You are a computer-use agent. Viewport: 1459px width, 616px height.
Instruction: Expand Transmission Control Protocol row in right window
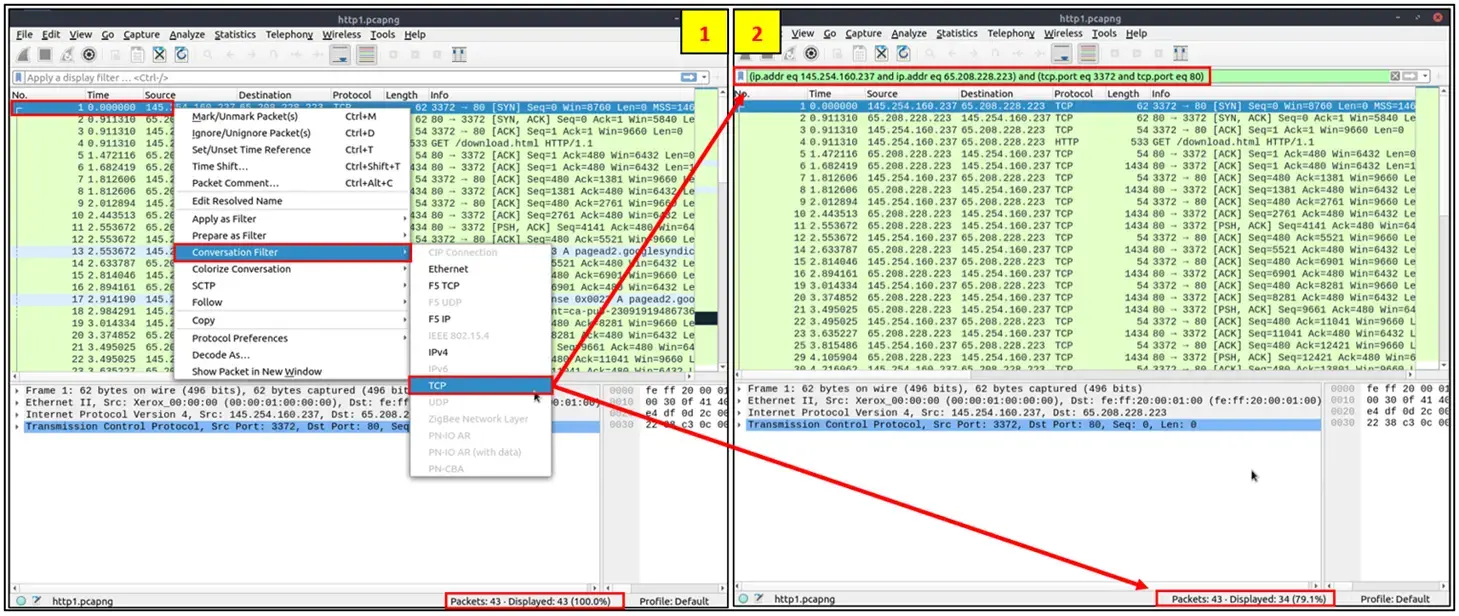tap(741, 424)
